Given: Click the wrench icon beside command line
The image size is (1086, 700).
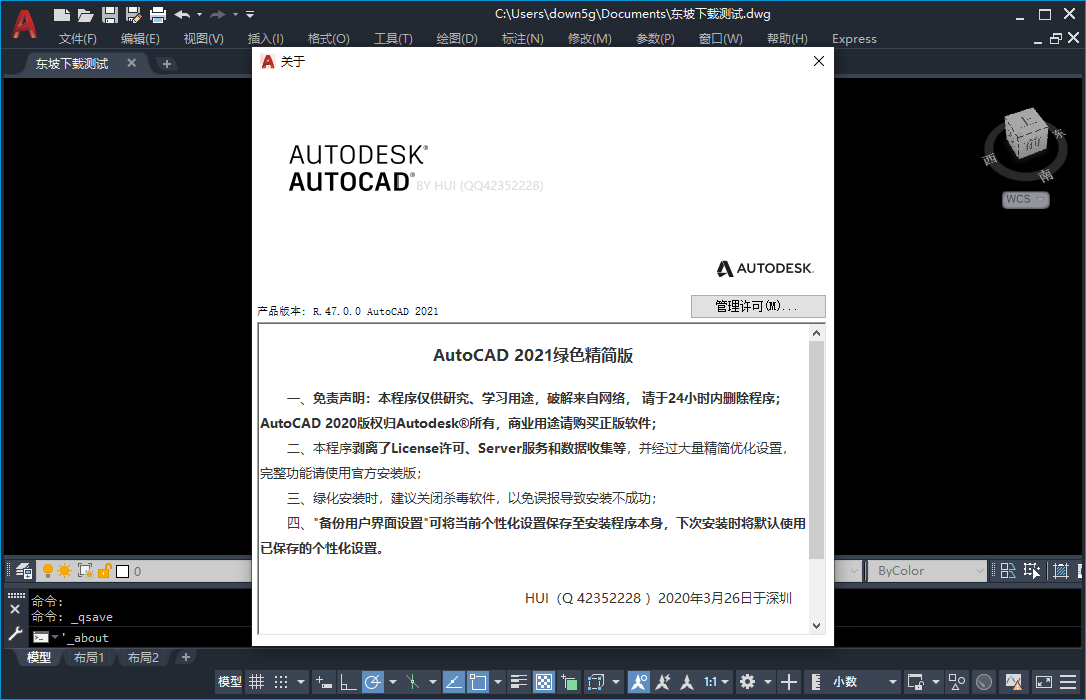Looking at the screenshot, I should tap(16, 633).
